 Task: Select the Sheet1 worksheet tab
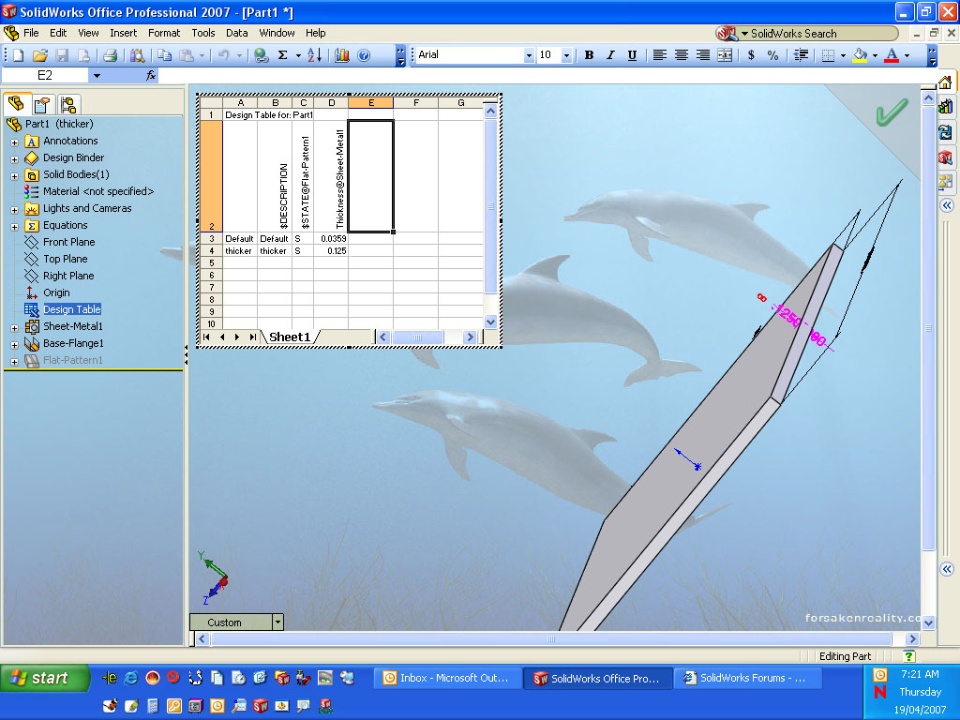(289, 337)
